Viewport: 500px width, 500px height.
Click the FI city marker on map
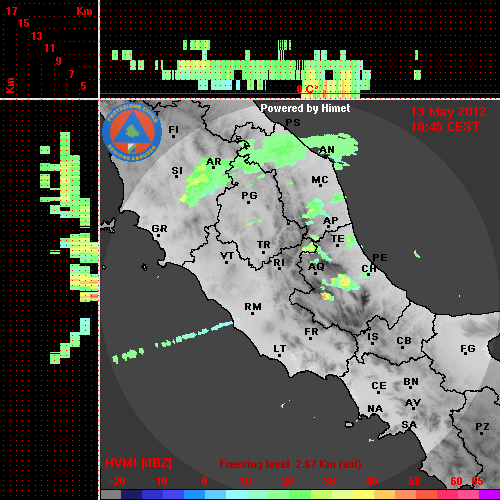click(x=173, y=136)
